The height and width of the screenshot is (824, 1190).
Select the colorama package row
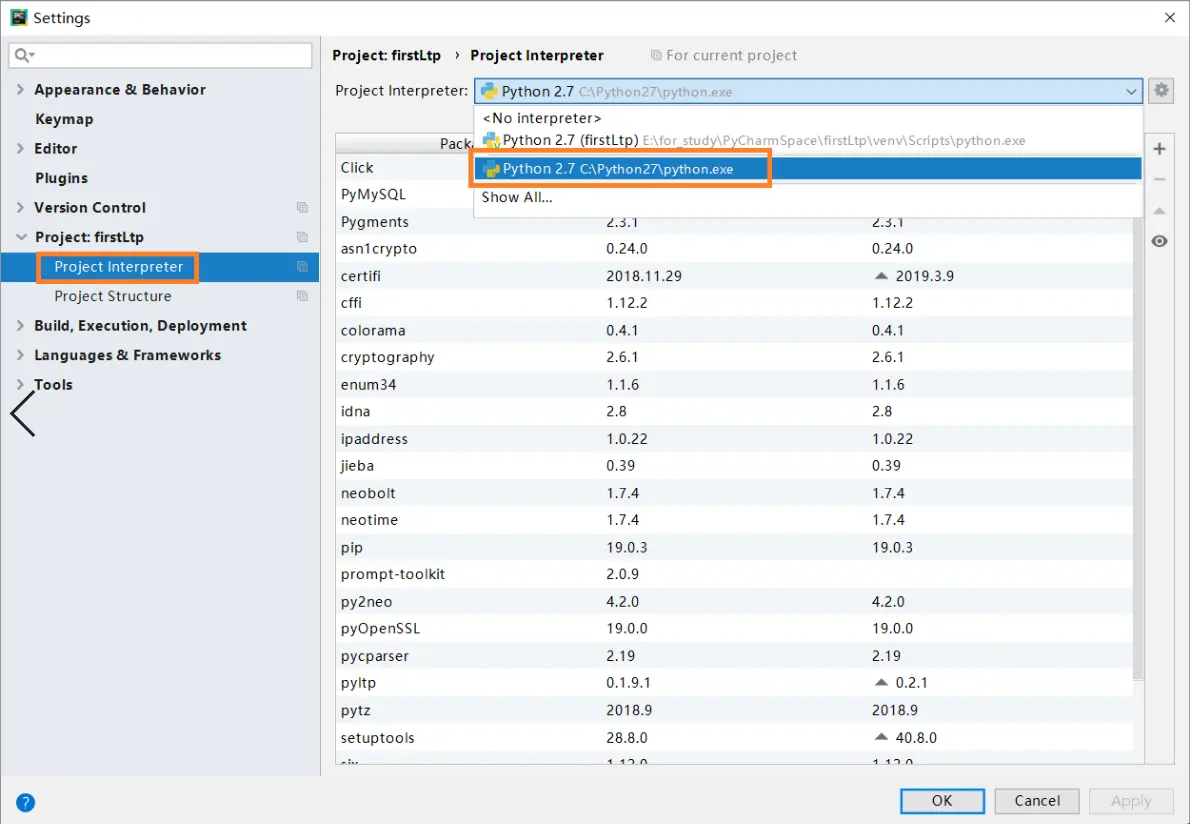pyautogui.click(x=735, y=330)
